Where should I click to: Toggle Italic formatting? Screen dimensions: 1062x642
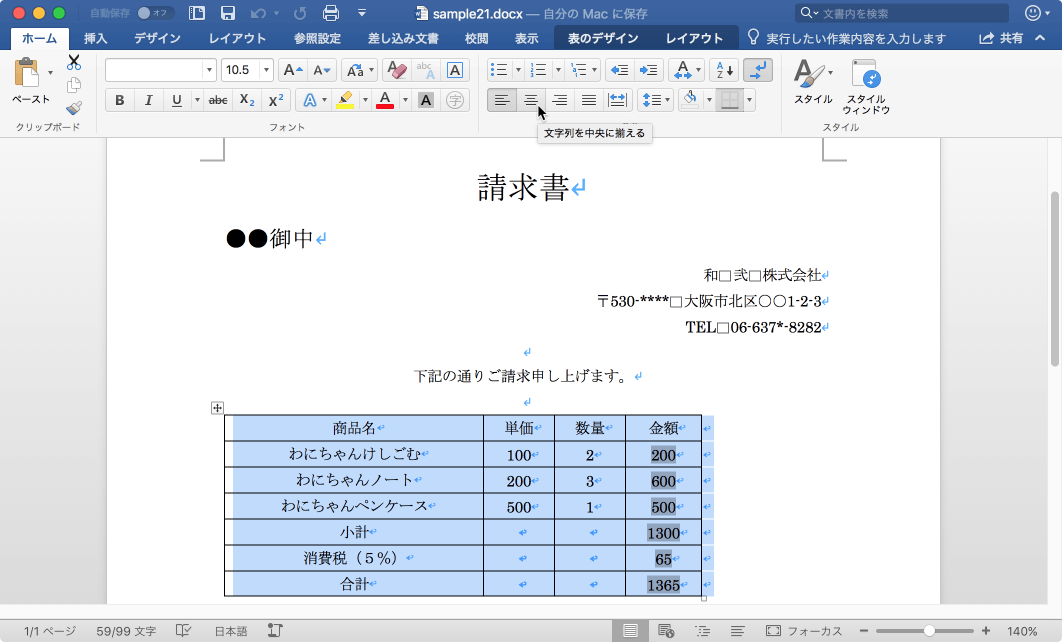[148, 100]
